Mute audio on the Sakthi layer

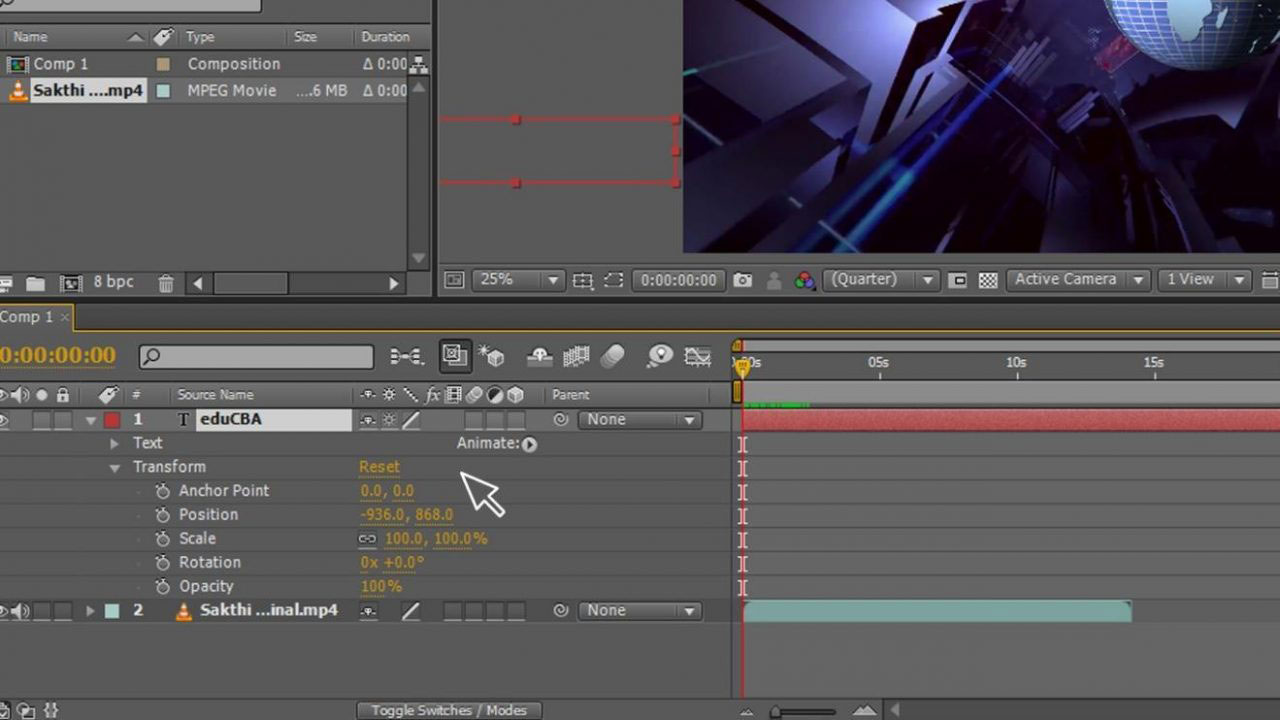(x=19, y=610)
